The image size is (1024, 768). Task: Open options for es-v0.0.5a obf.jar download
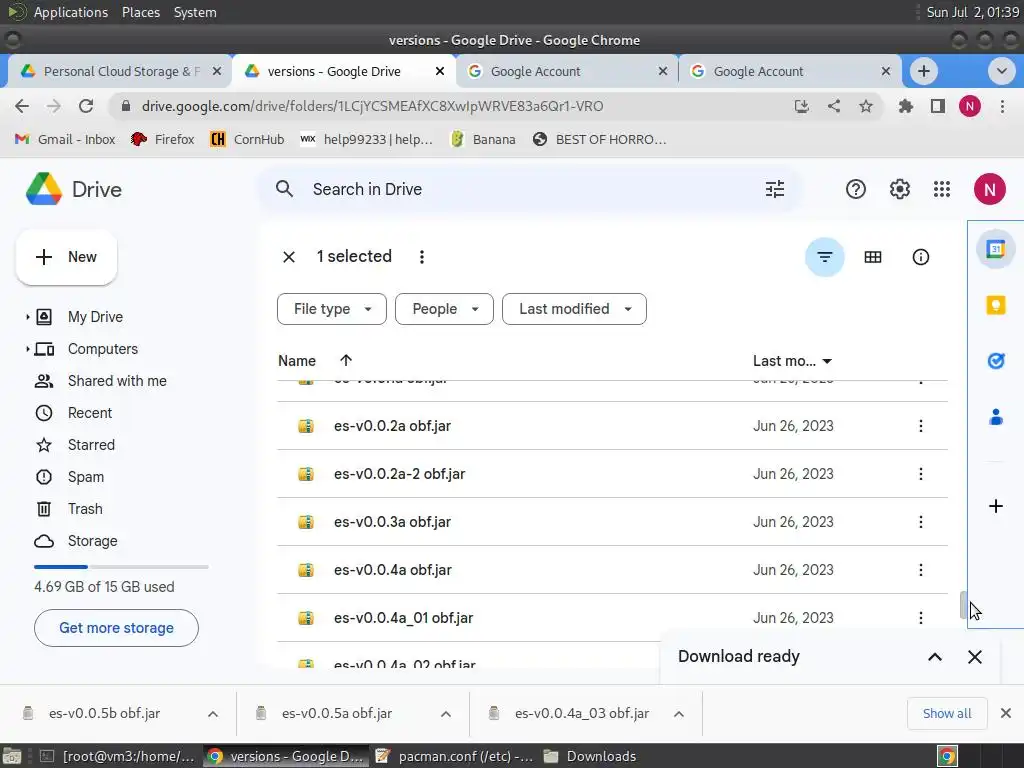tap(446, 714)
